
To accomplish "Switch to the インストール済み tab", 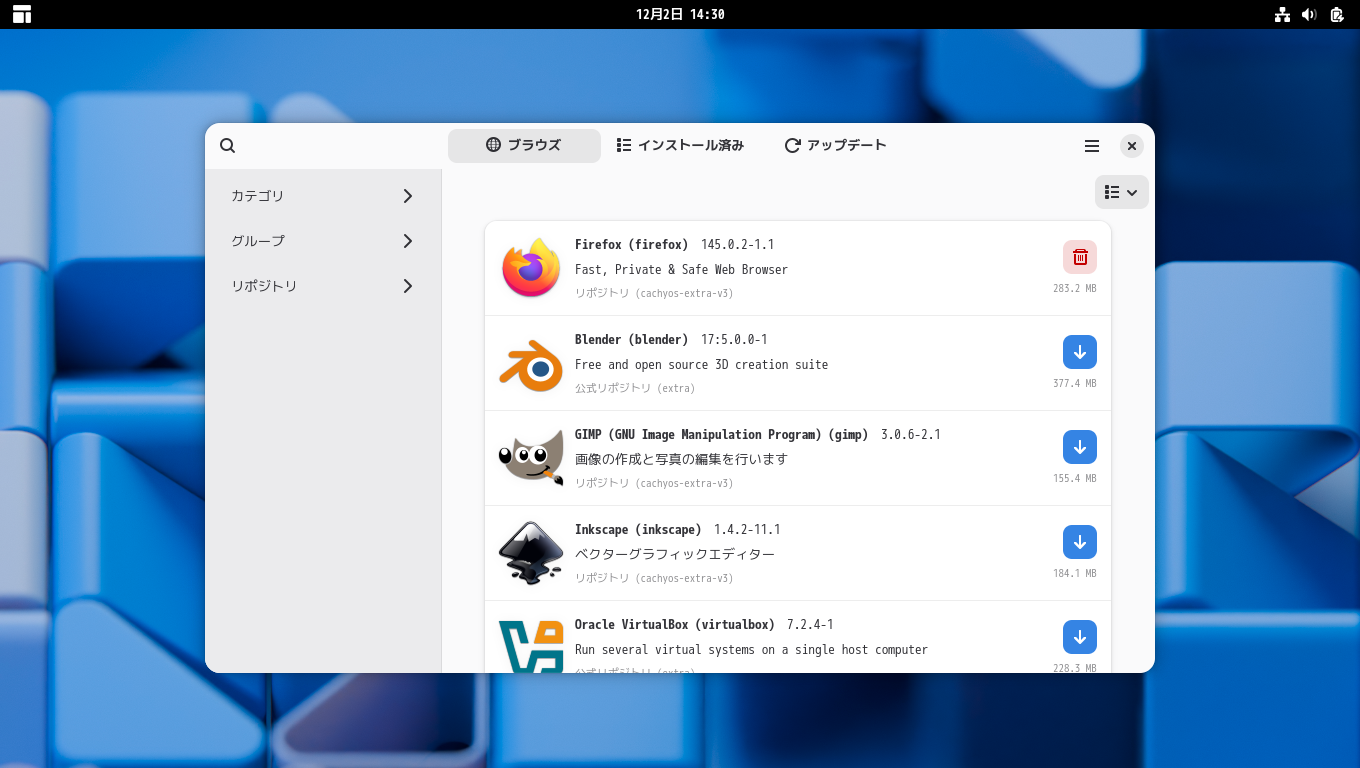I will 680,146.
